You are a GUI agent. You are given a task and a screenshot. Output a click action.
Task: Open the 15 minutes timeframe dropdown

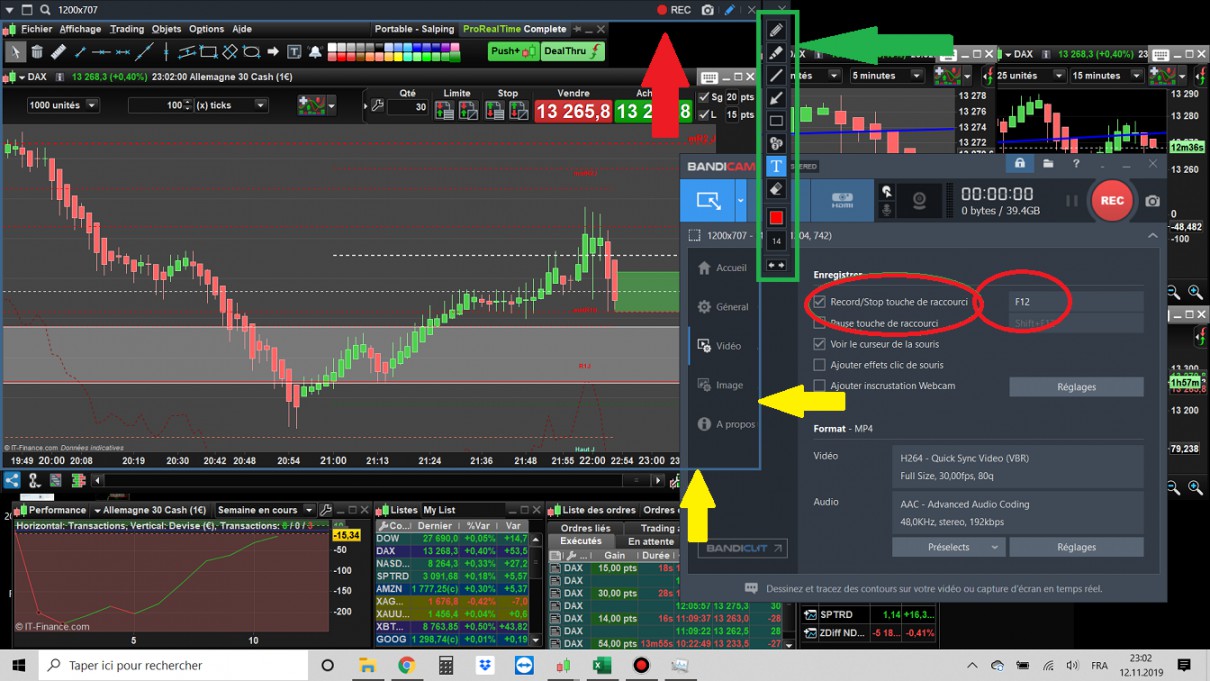pos(1105,75)
